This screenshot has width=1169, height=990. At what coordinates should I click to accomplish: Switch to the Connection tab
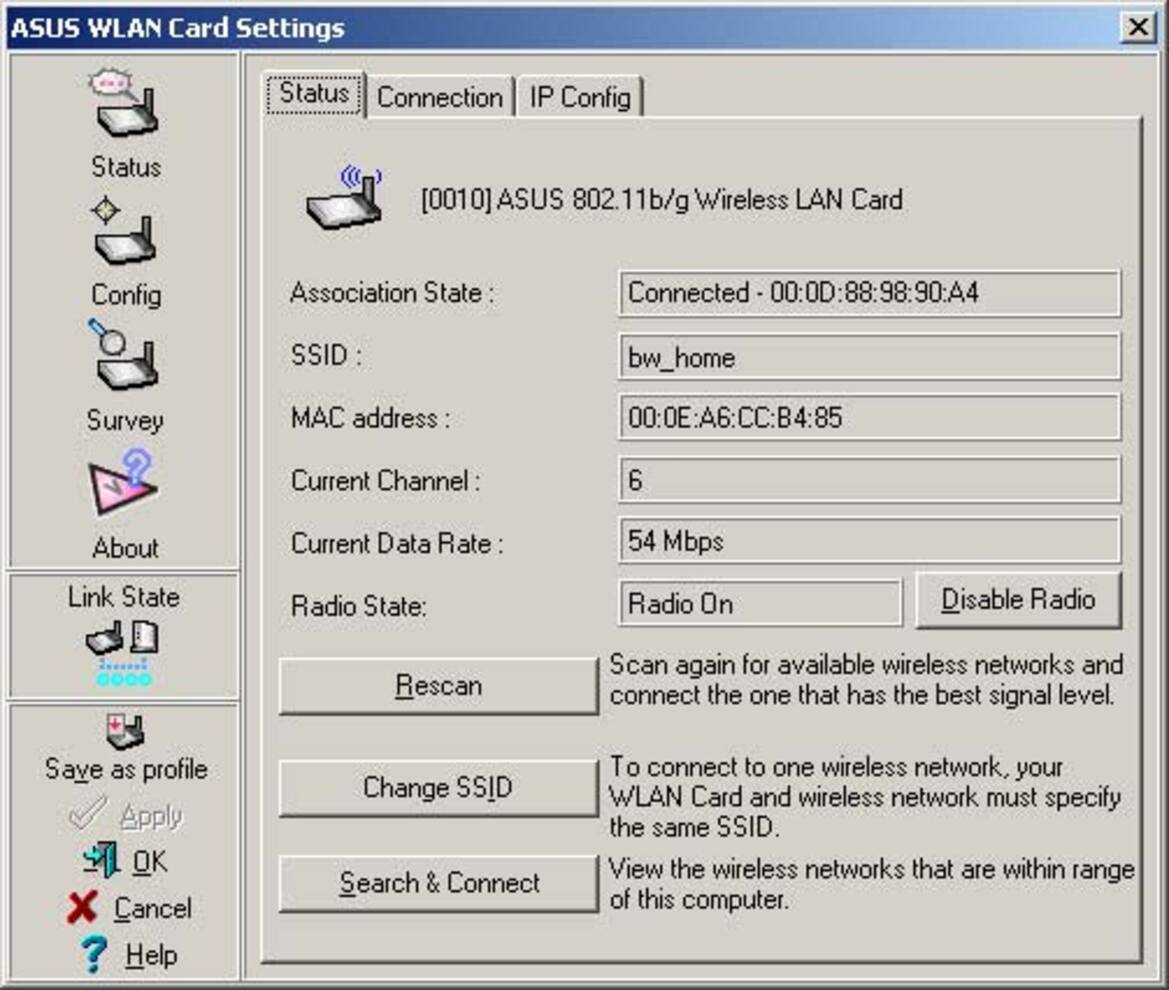point(440,98)
